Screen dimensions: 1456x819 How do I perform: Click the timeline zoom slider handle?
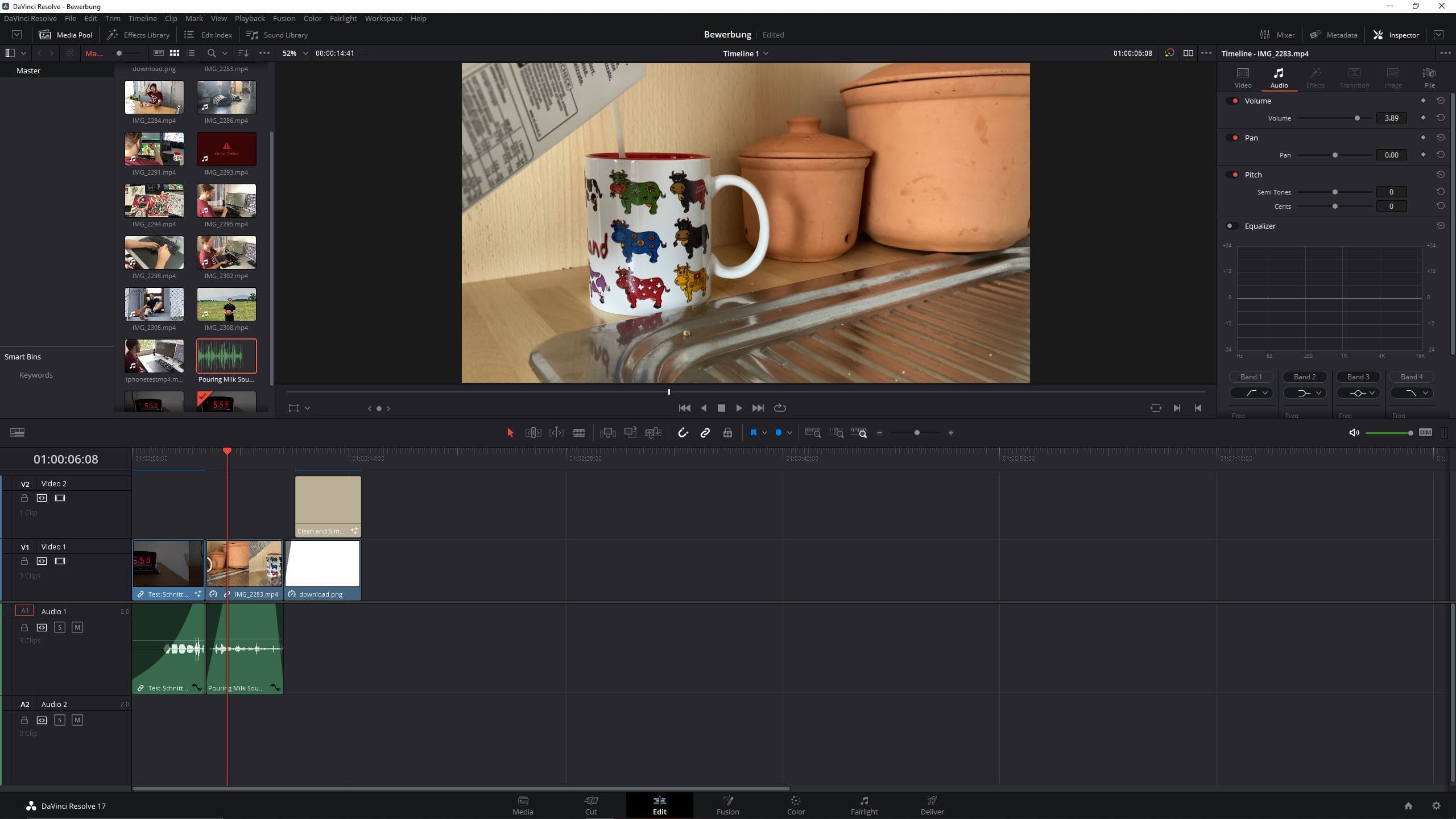click(917, 433)
